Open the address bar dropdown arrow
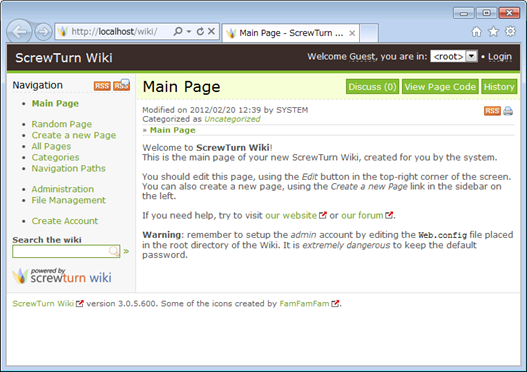The image size is (527, 372). pos(189,31)
